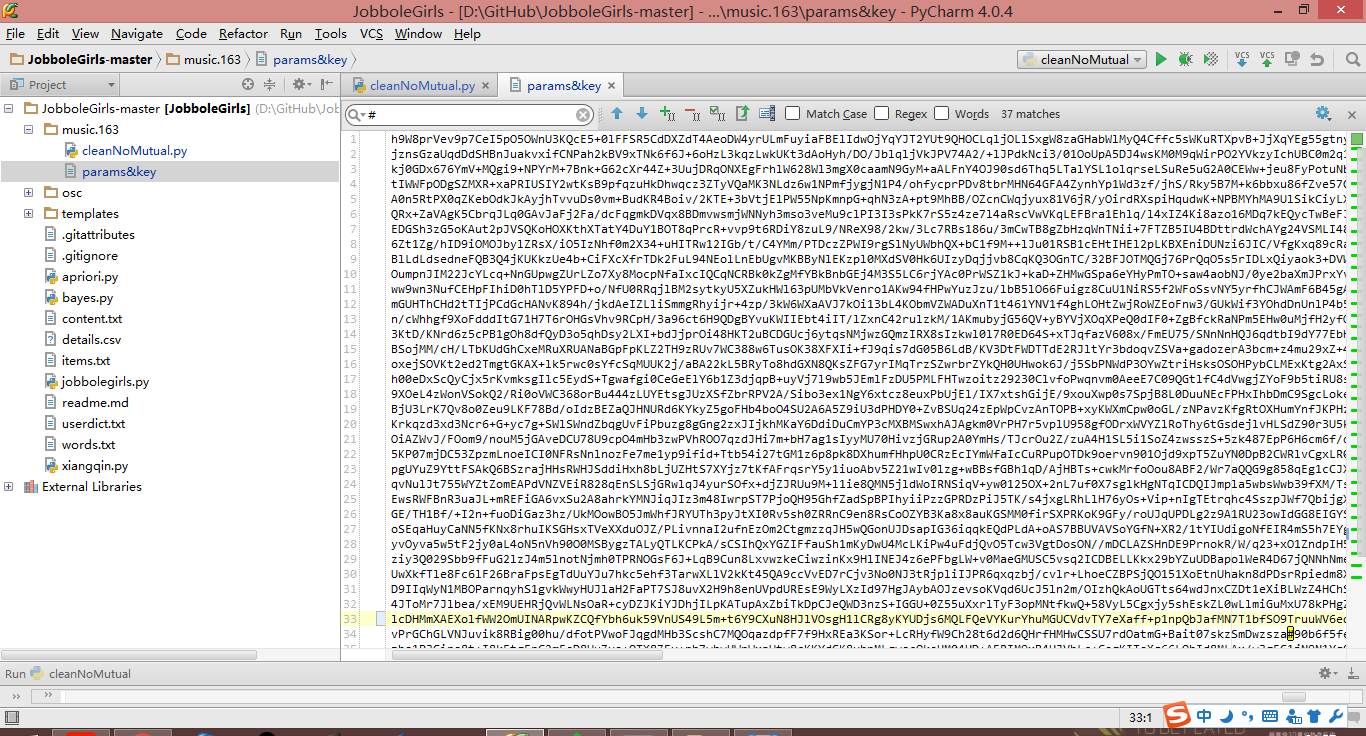Click VCS update project icon
Screen dimensions: 1366x736
[1242, 60]
